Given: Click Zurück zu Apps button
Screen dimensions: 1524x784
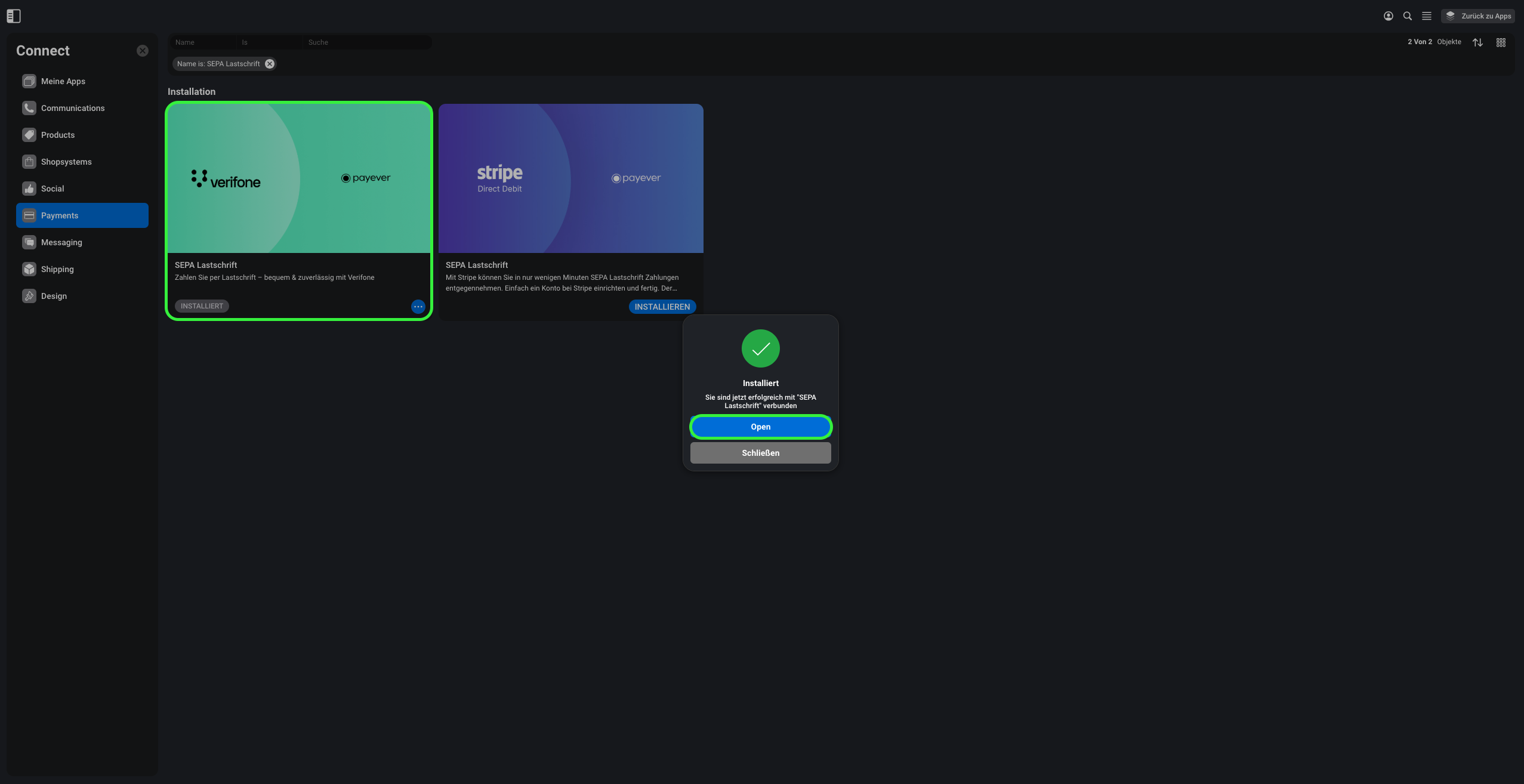Looking at the screenshot, I should click(1478, 16).
